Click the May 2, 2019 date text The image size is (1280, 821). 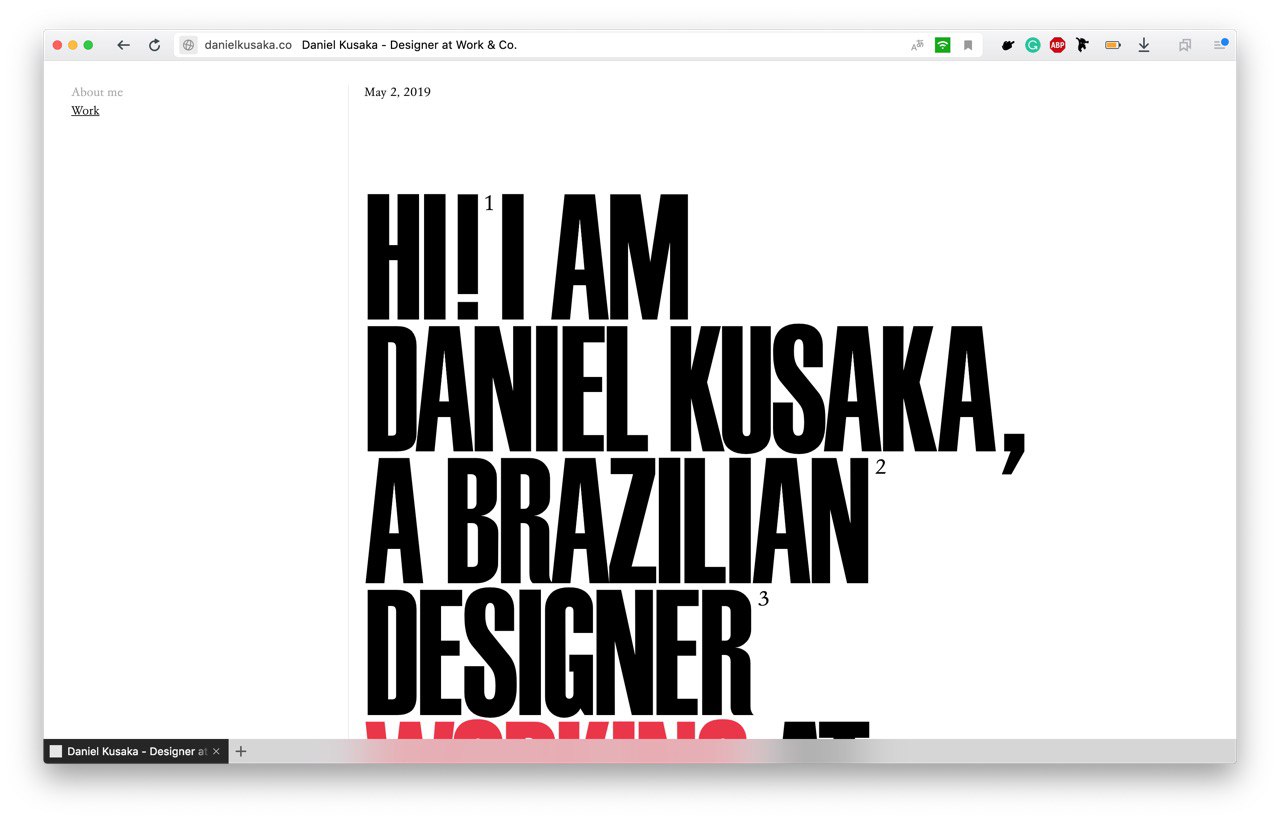397,92
